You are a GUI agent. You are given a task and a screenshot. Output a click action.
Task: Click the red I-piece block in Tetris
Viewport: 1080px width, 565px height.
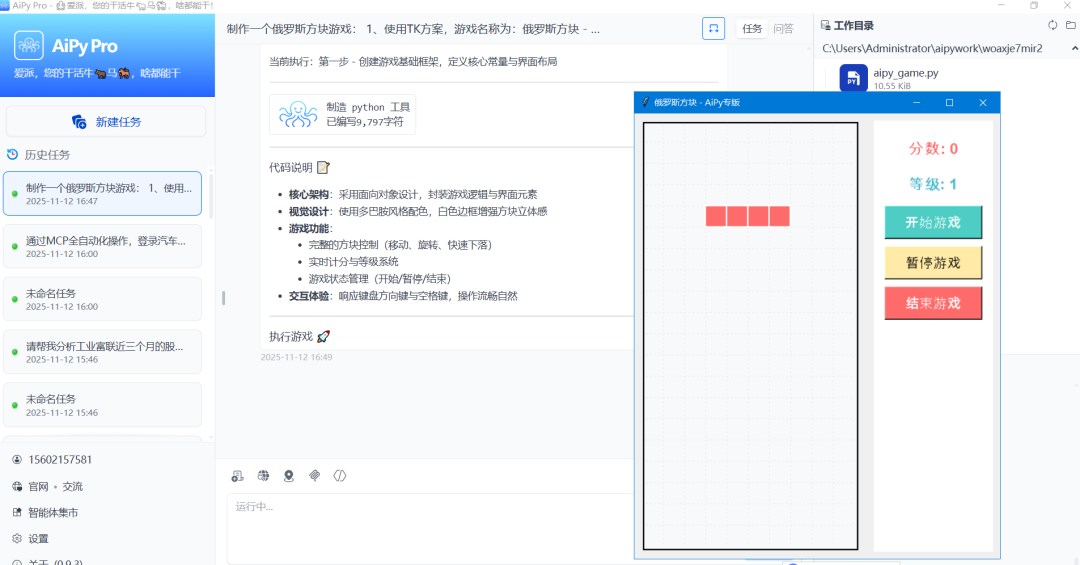pyautogui.click(x=747, y=216)
